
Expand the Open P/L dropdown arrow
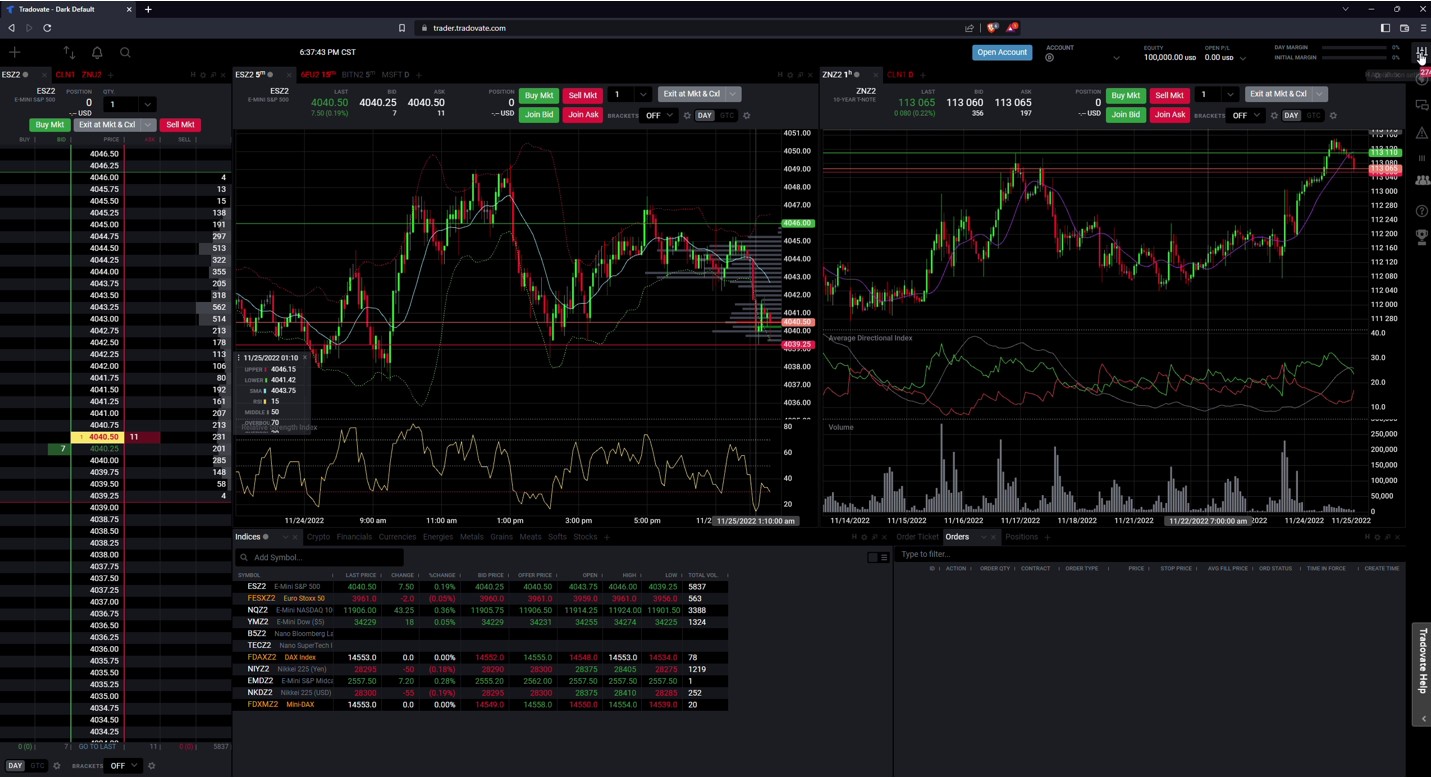(x=1243, y=58)
